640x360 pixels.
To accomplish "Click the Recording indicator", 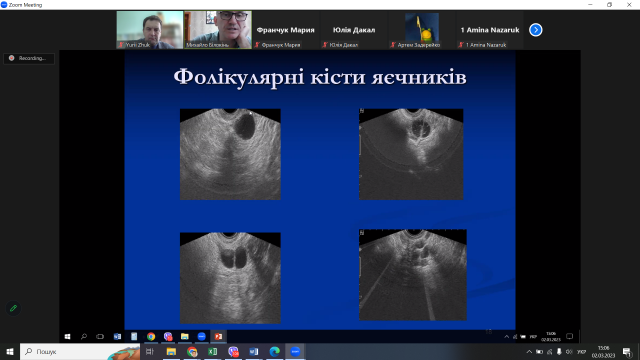I will [29, 58].
